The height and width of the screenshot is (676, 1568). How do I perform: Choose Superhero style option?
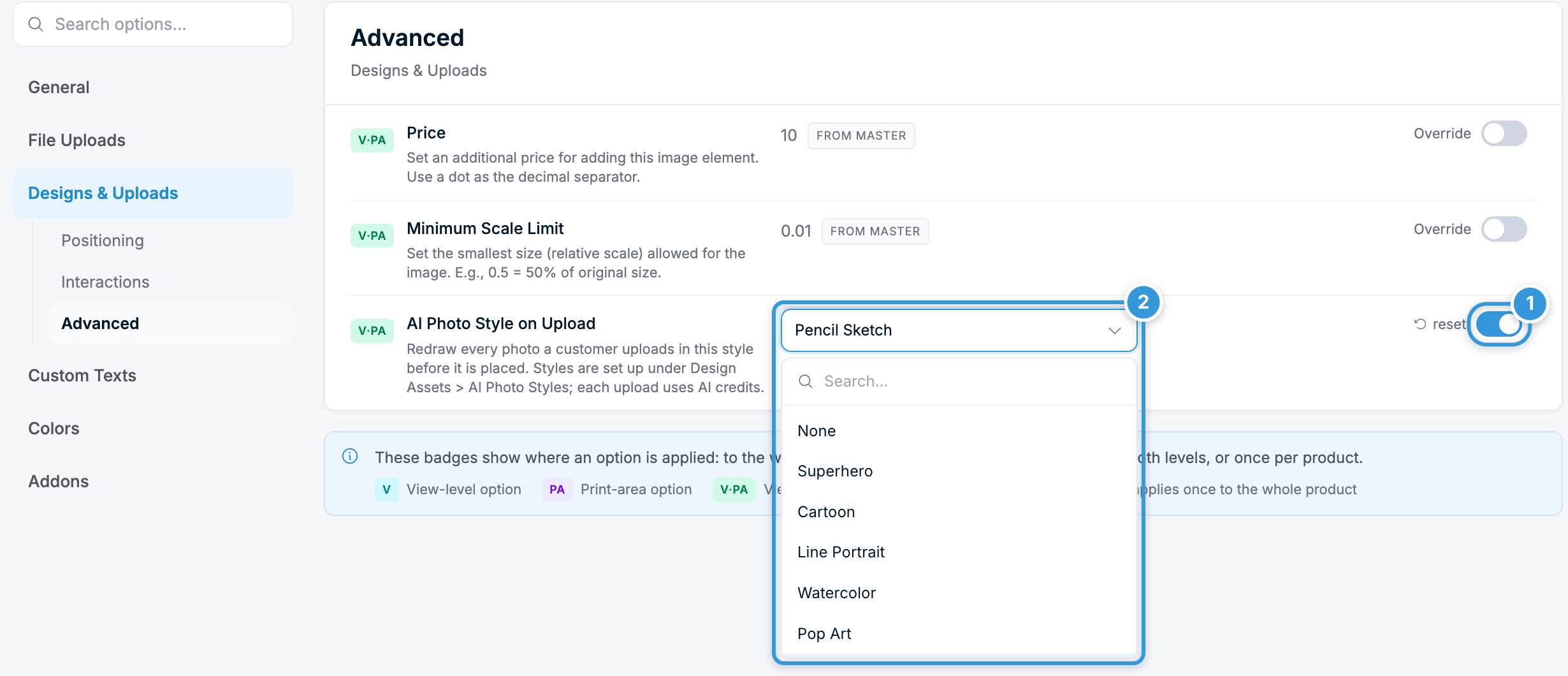[x=959, y=471]
